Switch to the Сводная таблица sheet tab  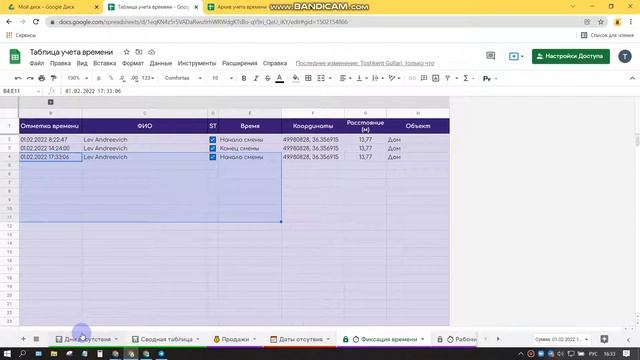[x=166, y=339]
